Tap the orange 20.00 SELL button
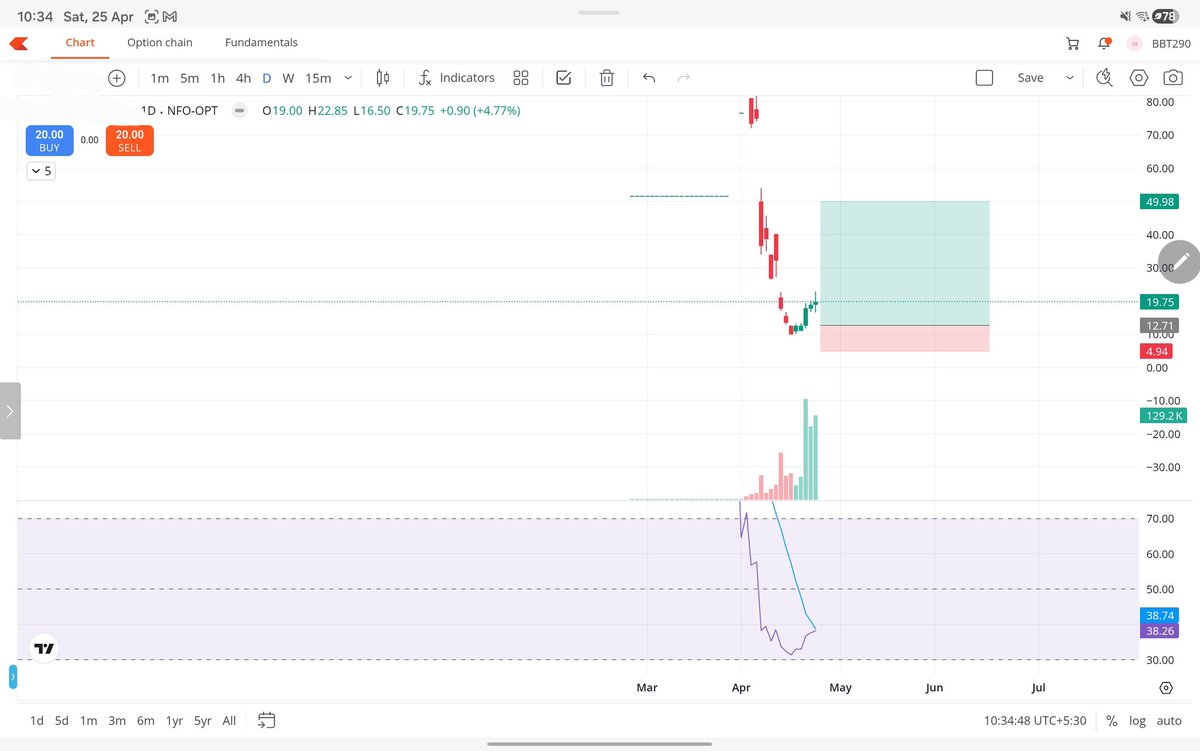This screenshot has height=751, width=1200. (x=129, y=140)
